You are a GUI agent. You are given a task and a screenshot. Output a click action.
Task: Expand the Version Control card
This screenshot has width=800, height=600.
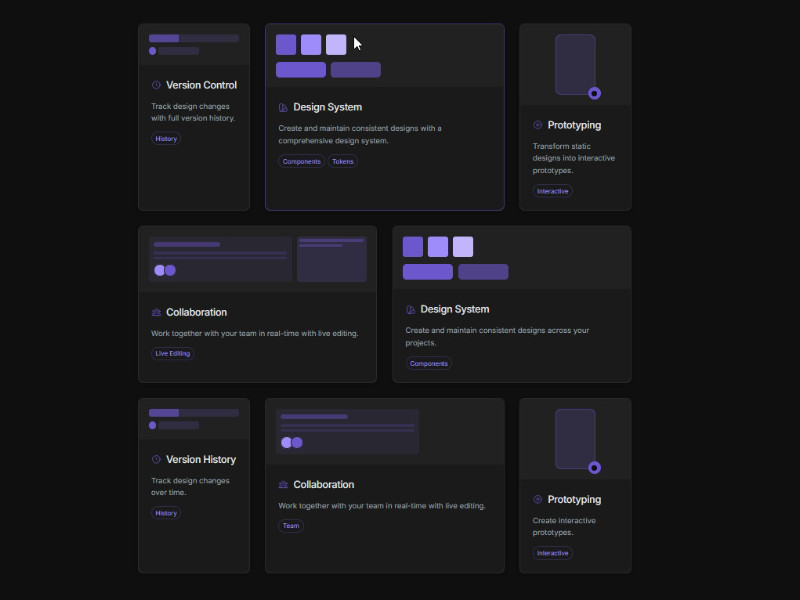tap(193, 115)
